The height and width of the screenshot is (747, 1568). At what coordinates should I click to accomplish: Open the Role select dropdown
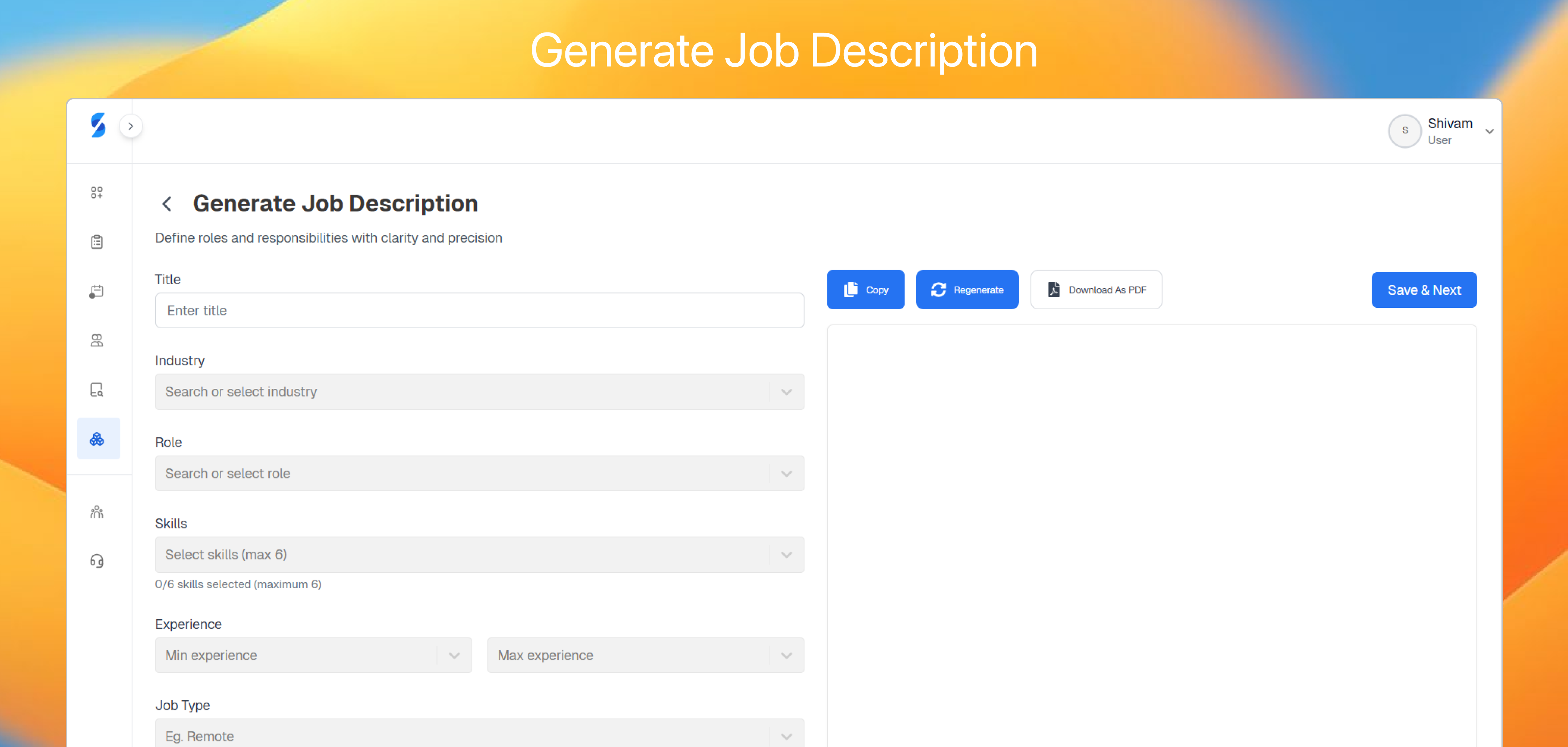pyautogui.click(x=479, y=473)
